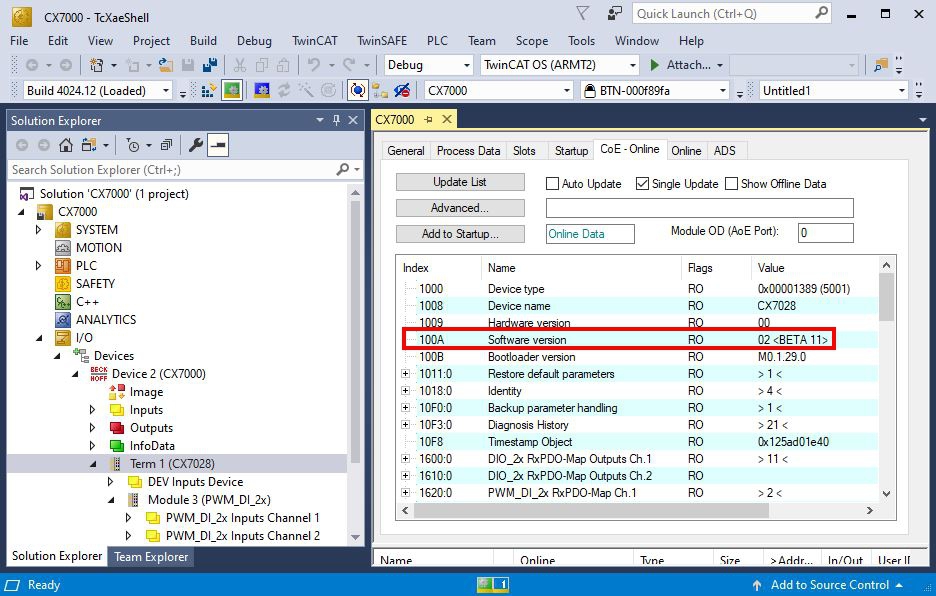Open Solution Explorer's Properties wrench icon

[x=196, y=144]
